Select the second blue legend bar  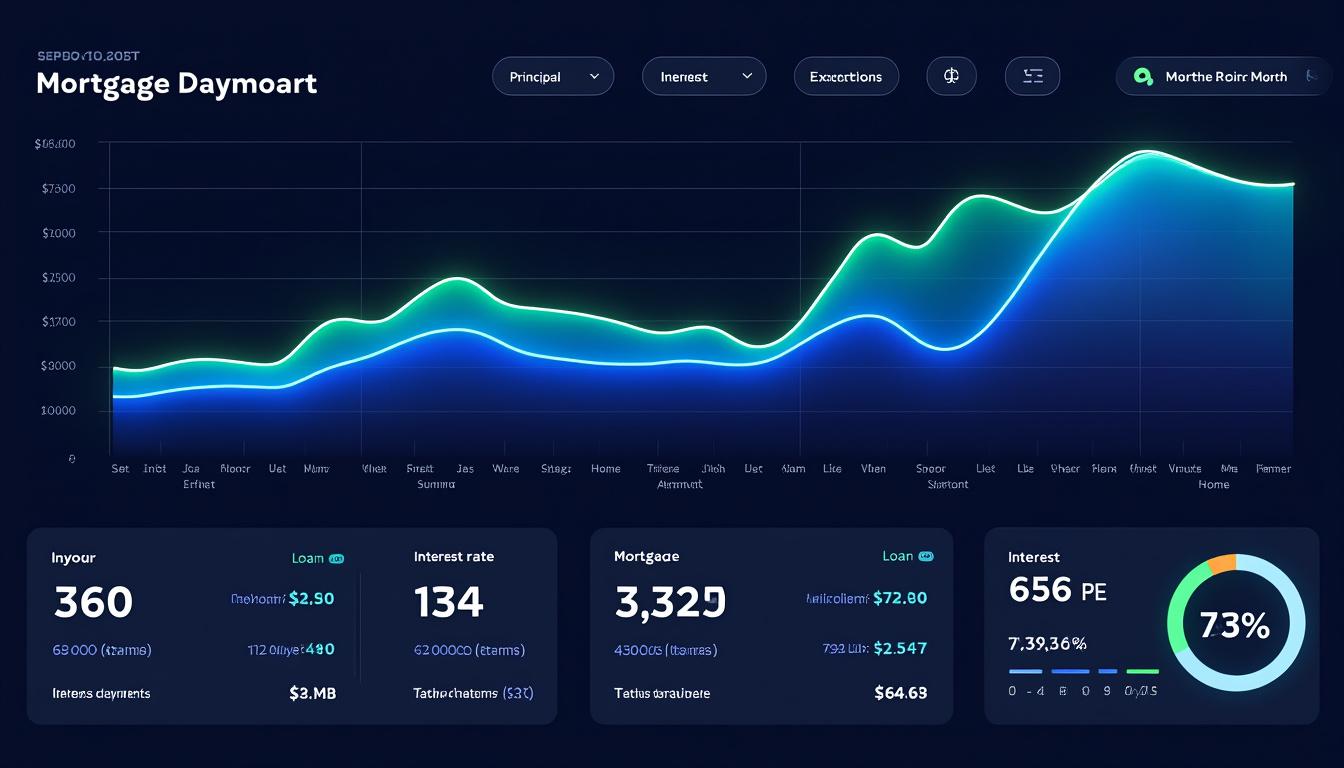pyautogui.click(x=1070, y=671)
